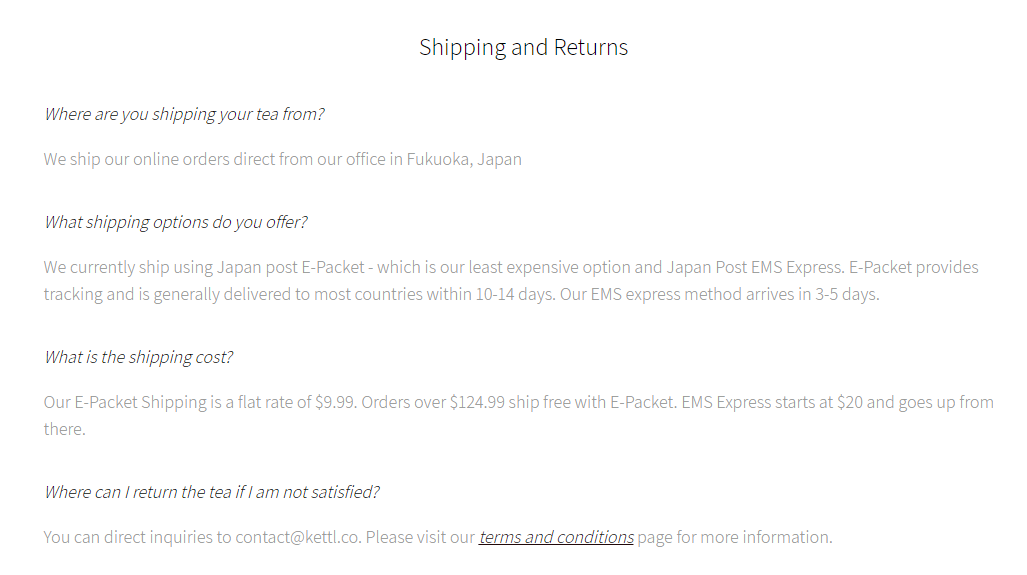Click 'You can direct inquiries to' text

138,537
